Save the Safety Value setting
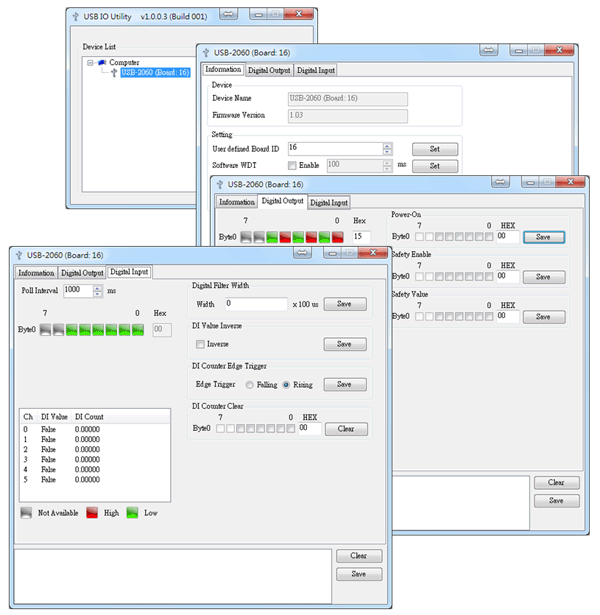The image size is (600, 615). (544, 317)
